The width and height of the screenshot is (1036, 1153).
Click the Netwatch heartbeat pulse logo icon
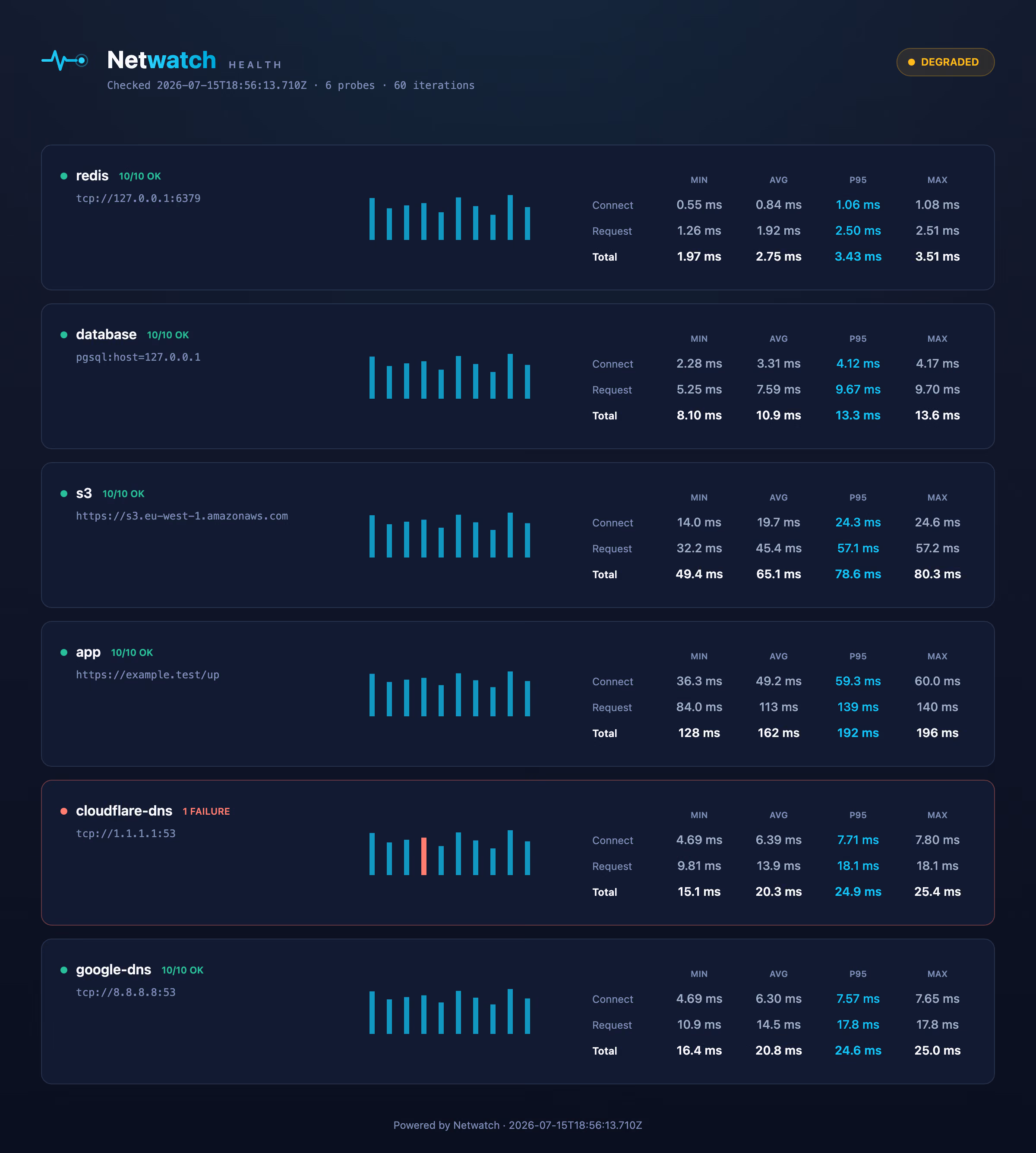coord(65,60)
